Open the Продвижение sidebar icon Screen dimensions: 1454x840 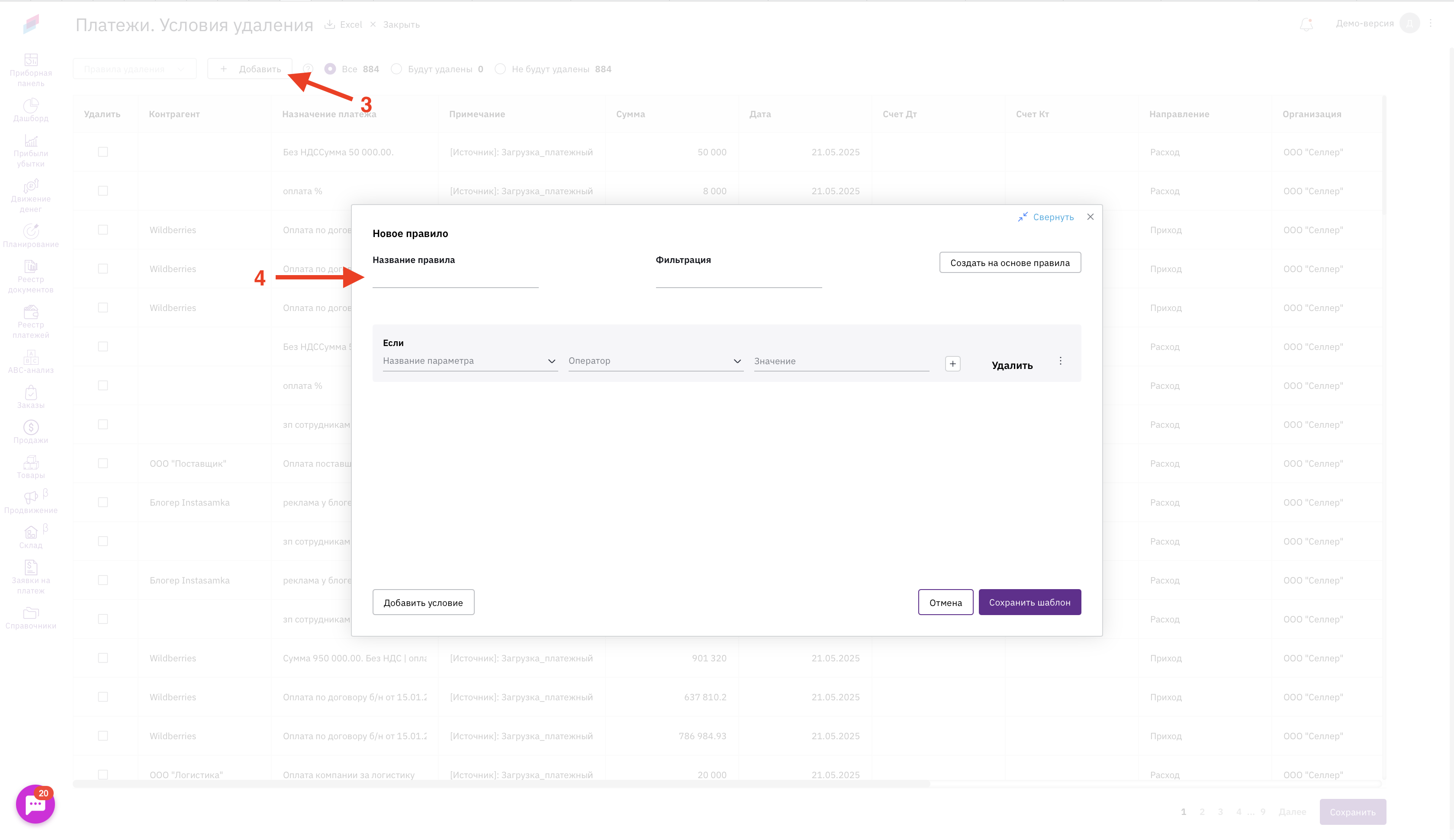pos(31,497)
